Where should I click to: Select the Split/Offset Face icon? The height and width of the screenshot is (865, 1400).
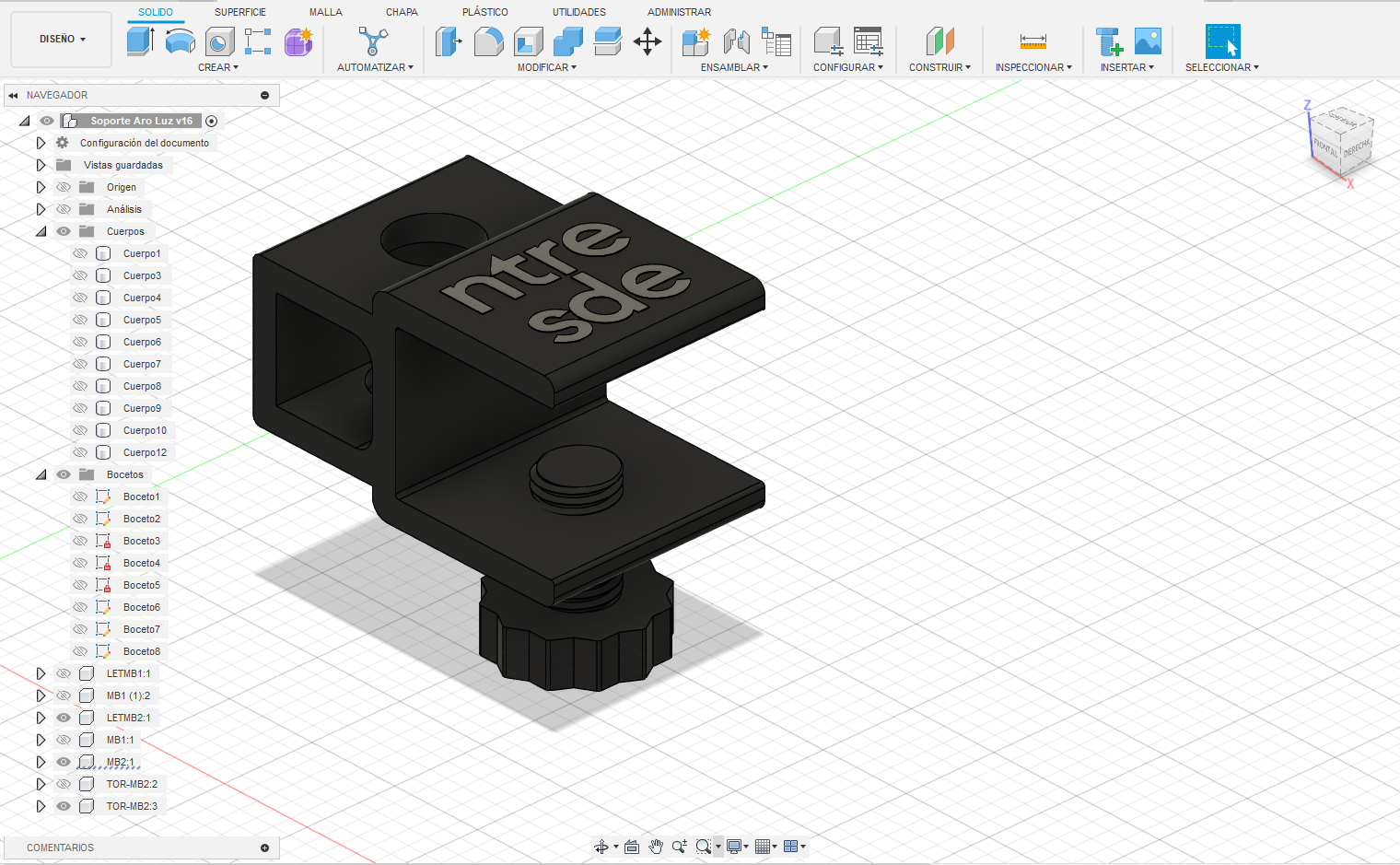pyautogui.click(x=607, y=41)
